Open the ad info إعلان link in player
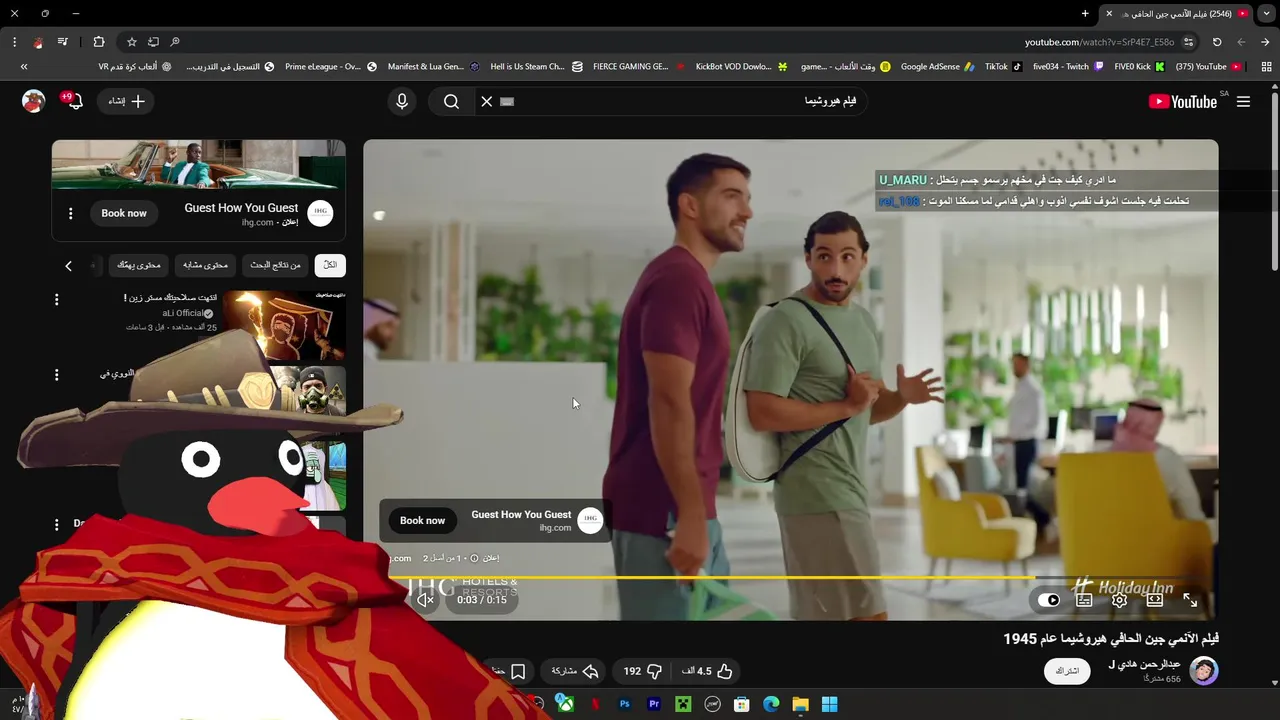1280x720 pixels. [484, 558]
